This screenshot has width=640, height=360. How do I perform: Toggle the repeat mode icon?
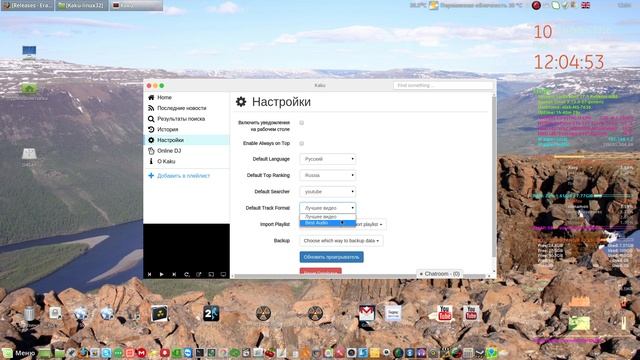(x=187, y=274)
